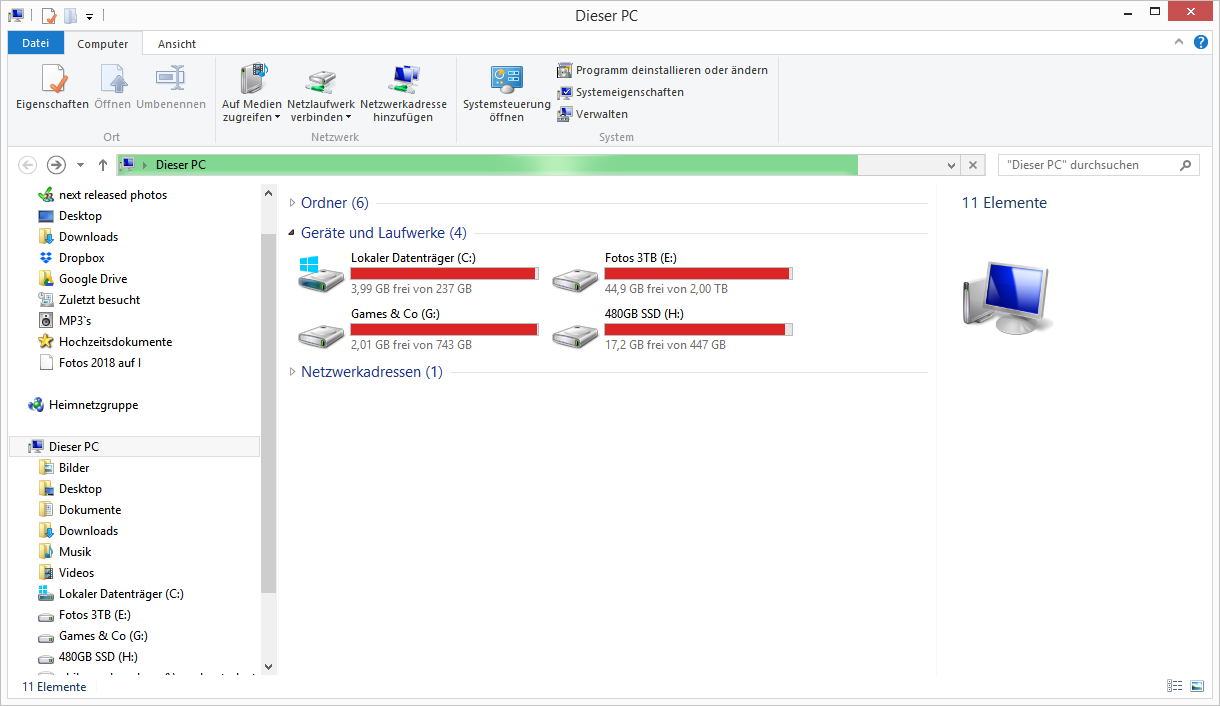Image resolution: width=1220 pixels, height=706 pixels.
Task: Go up one folder level
Action: [102, 165]
